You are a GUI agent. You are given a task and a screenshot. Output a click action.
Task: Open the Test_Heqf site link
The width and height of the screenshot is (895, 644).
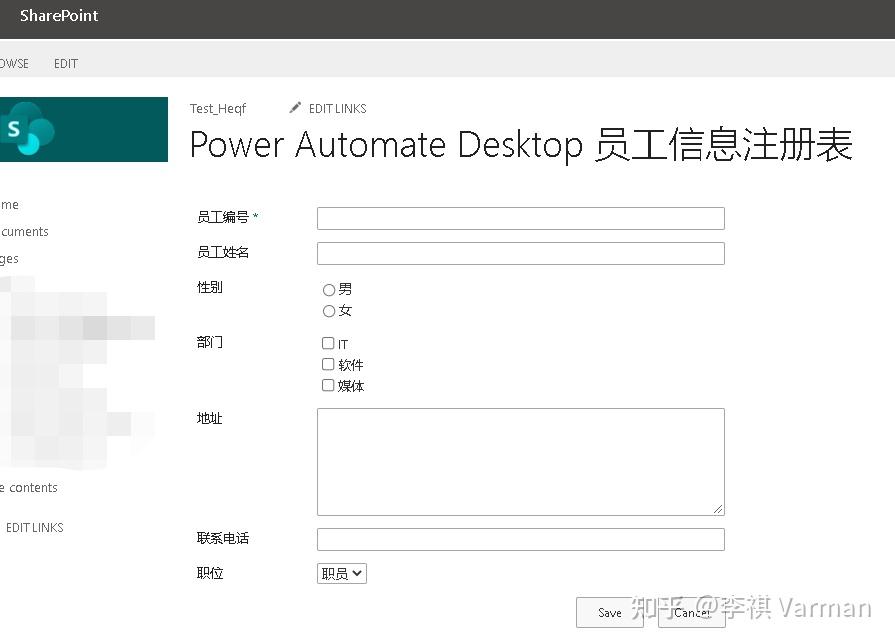tap(218, 108)
